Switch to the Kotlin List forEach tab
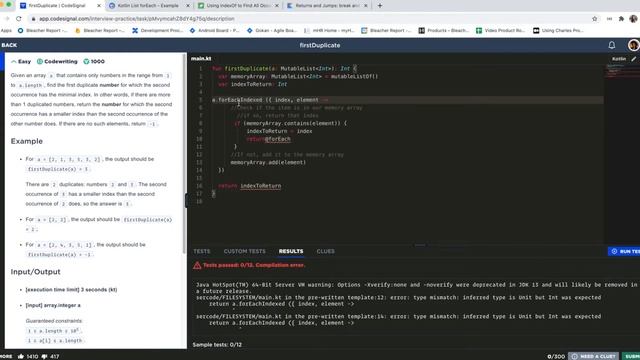The width and height of the screenshot is (640, 360). click(x=148, y=6)
